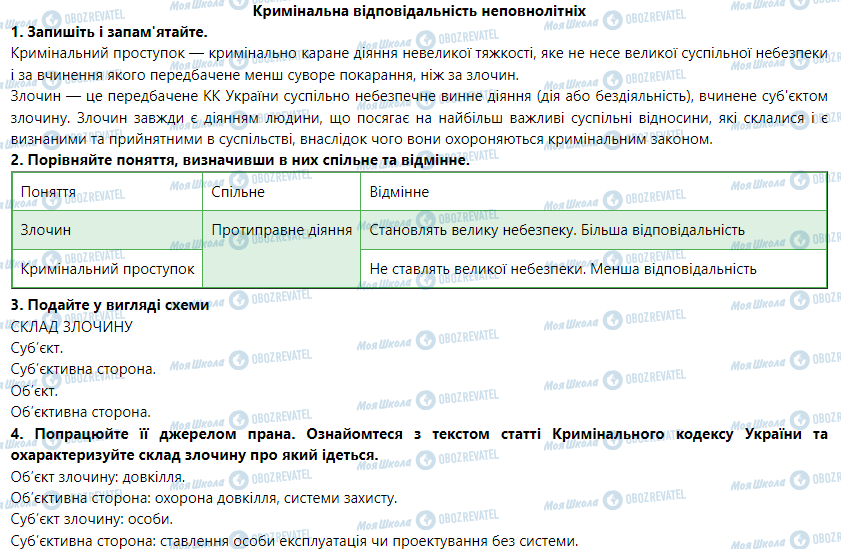Image resolution: width=841 pixels, height=549 pixels.
Task: Click the title "Кримінальна відповідальність неповнолітніх"
Action: click(x=420, y=10)
